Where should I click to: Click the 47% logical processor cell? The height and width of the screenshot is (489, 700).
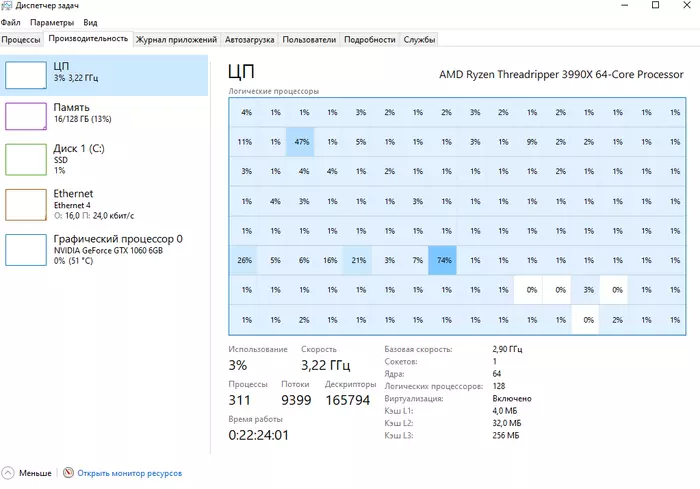pyautogui.click(x=300, y=142)
